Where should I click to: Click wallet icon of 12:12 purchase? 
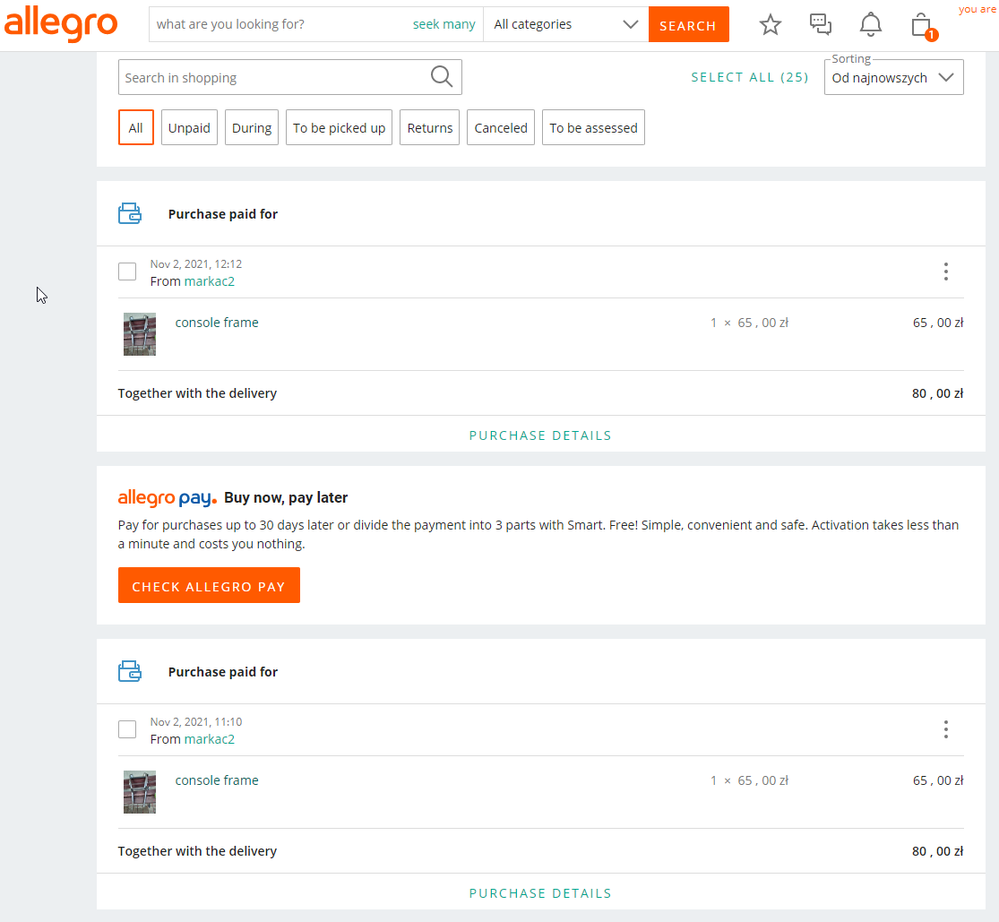point(130,213)
